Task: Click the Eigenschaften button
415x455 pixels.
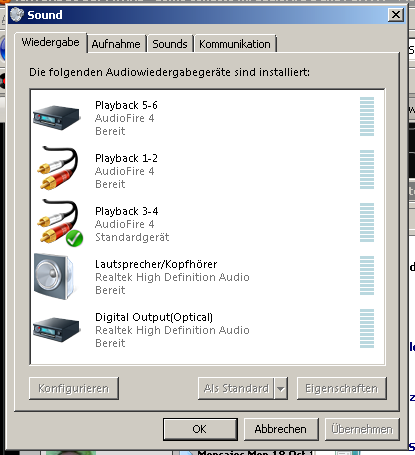Action: (x=342, y=388)
